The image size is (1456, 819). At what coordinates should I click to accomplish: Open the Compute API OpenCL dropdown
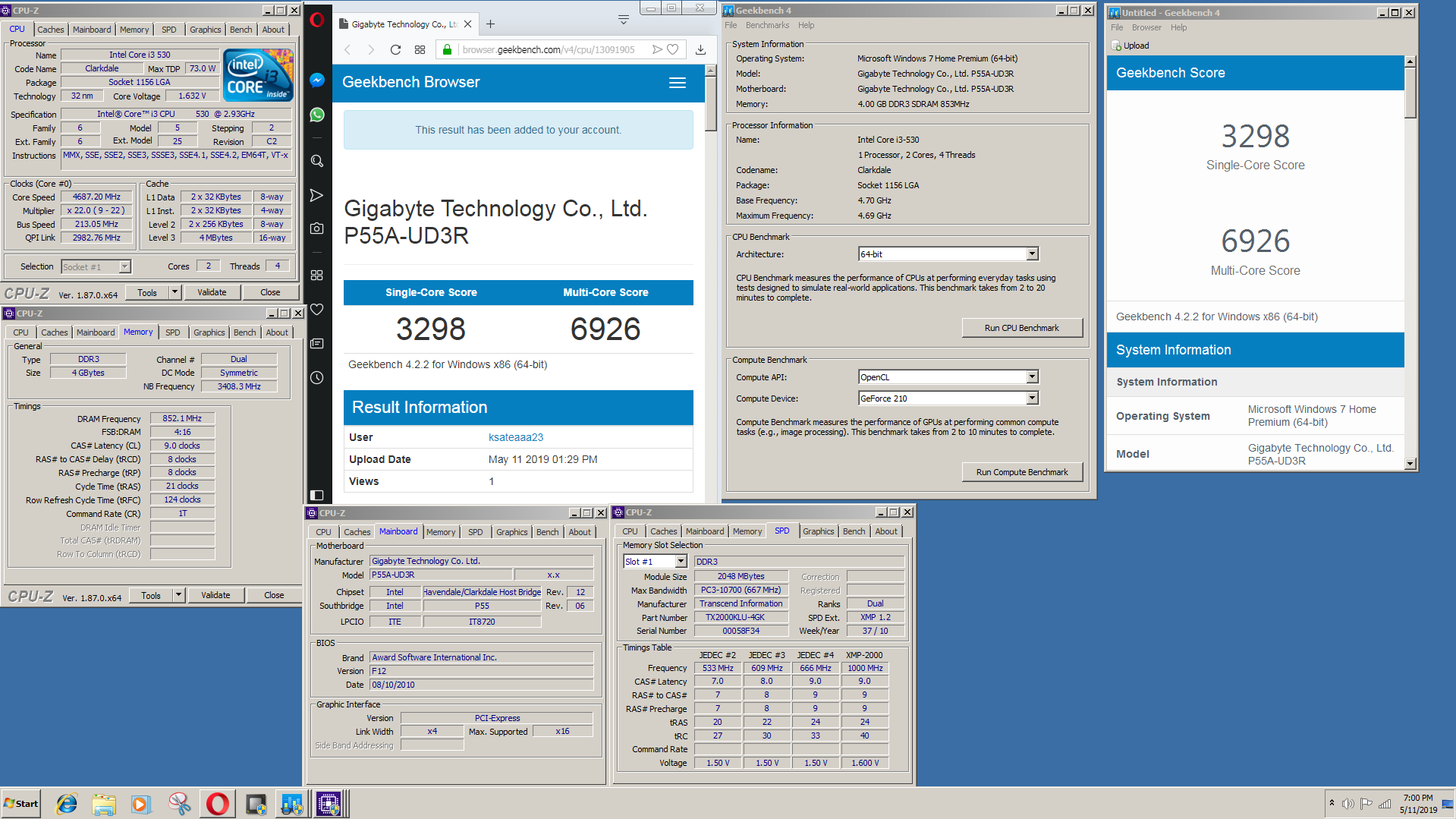pyautogui.click(x=948, y=377)
